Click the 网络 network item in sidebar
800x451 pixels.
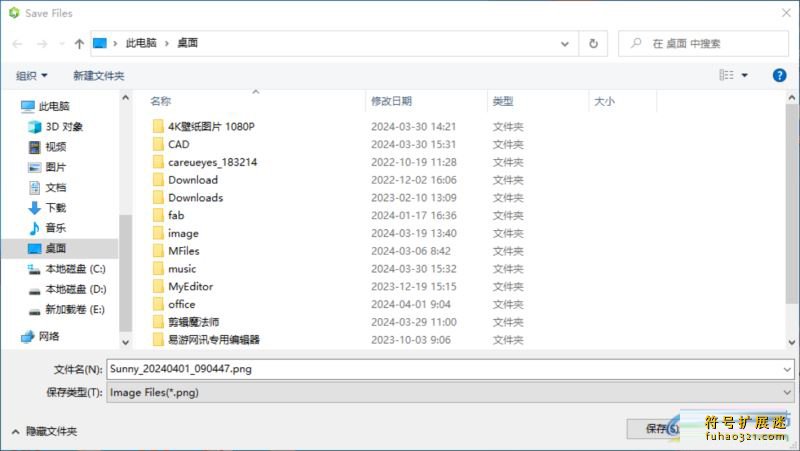(49, 336)
